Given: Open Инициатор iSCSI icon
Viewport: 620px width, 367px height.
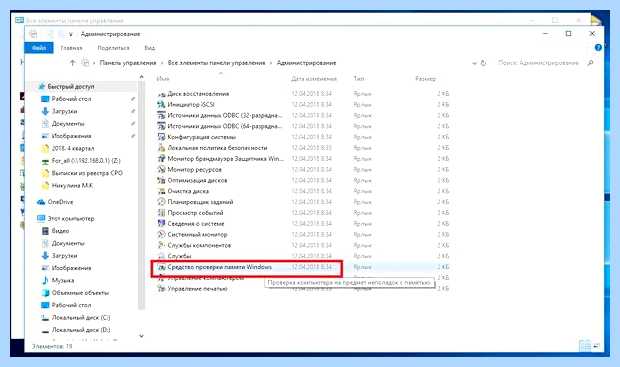Looking at the screenshot, I should coord(161,105).
